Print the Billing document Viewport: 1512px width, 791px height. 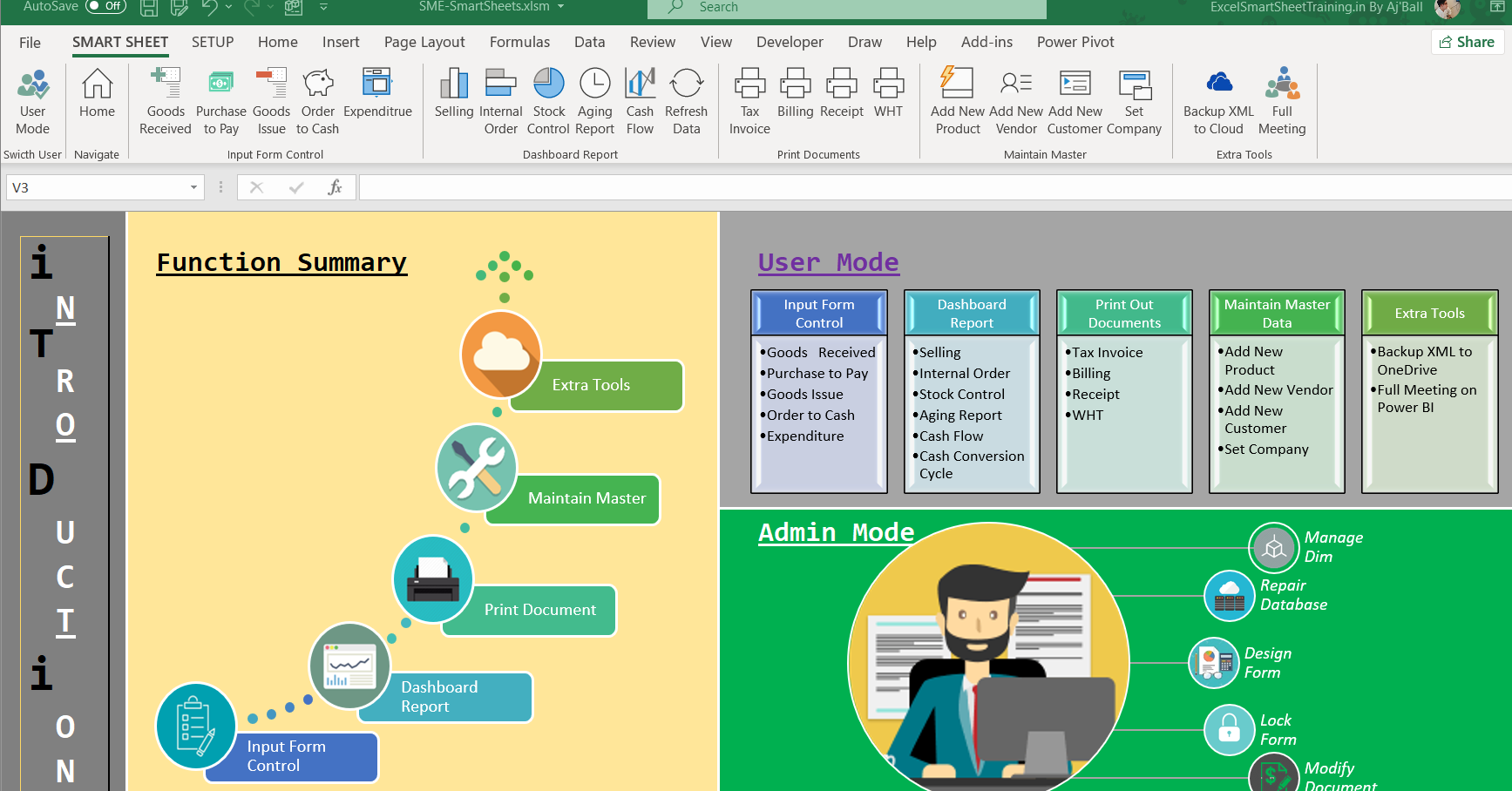[x=796, y=92]
